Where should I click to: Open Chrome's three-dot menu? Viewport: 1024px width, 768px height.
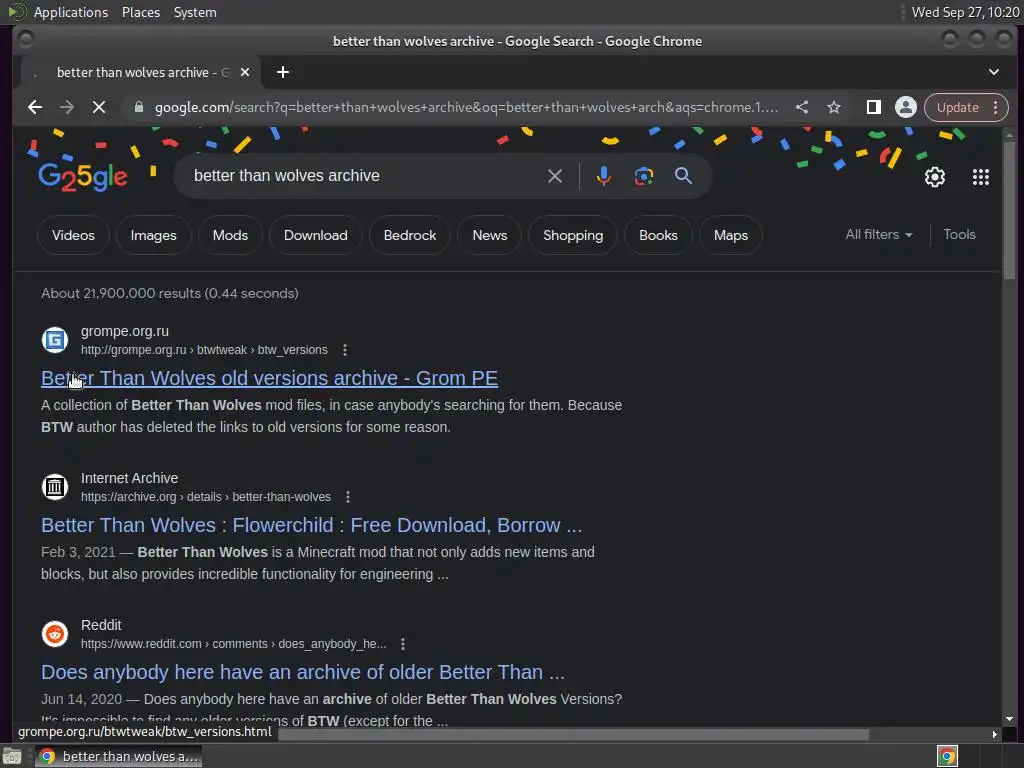995,107
